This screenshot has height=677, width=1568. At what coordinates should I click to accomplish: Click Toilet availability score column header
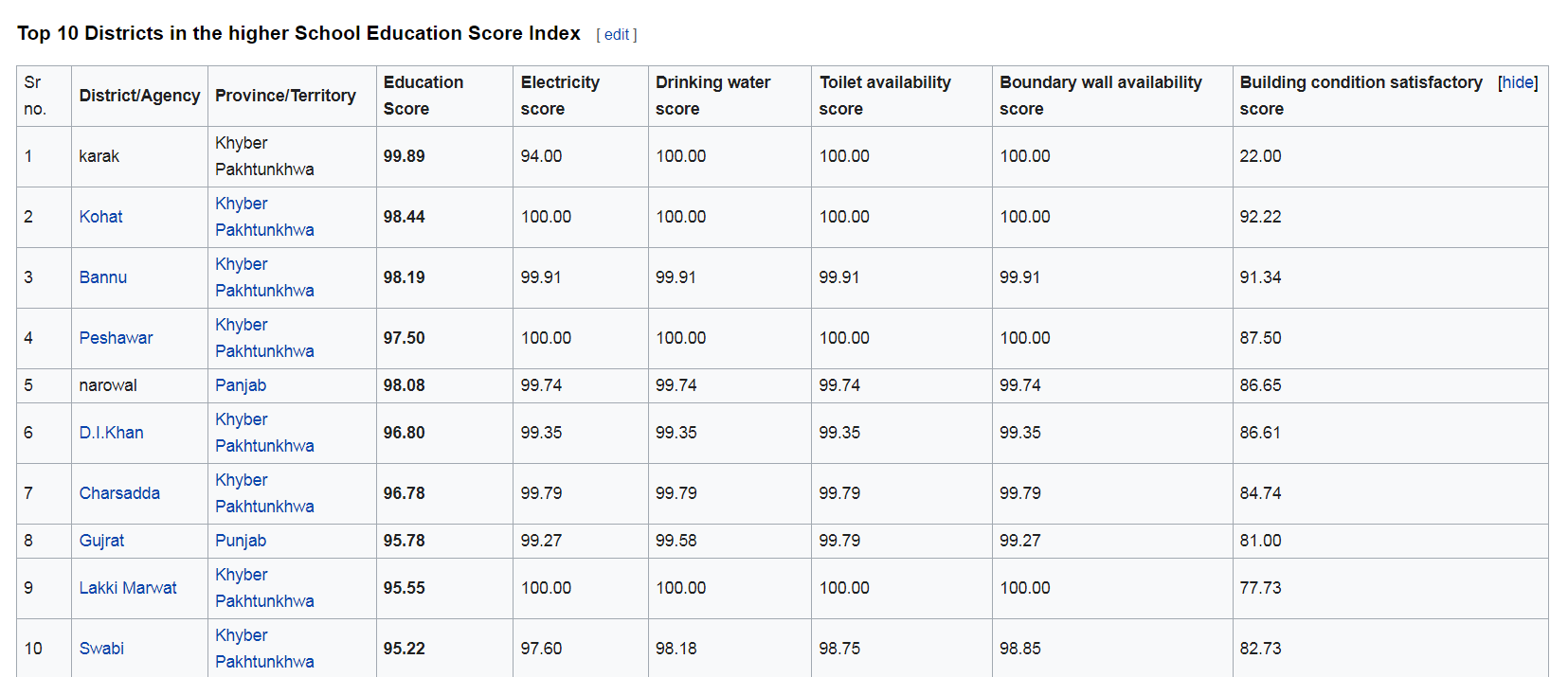[902, 96]
